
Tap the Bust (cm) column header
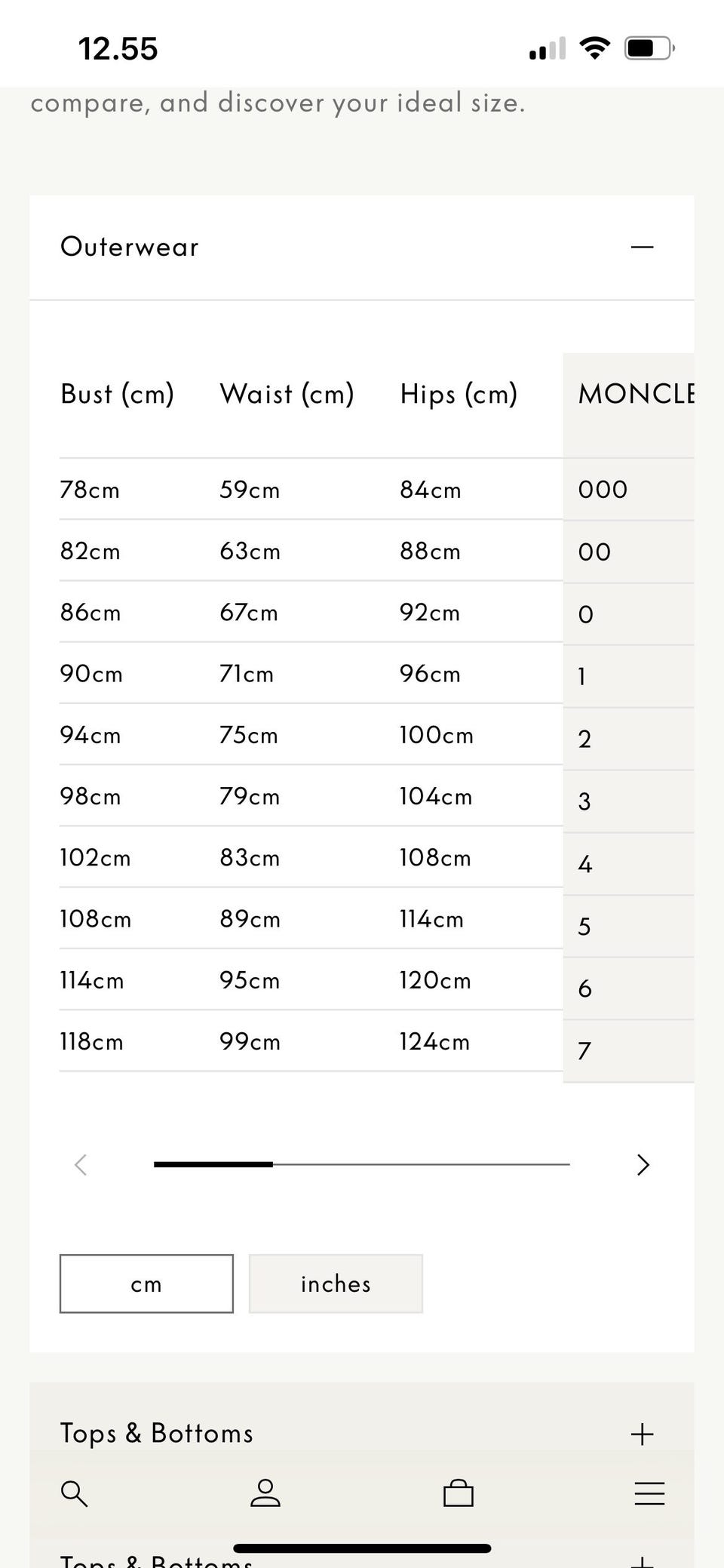point(117,394)
